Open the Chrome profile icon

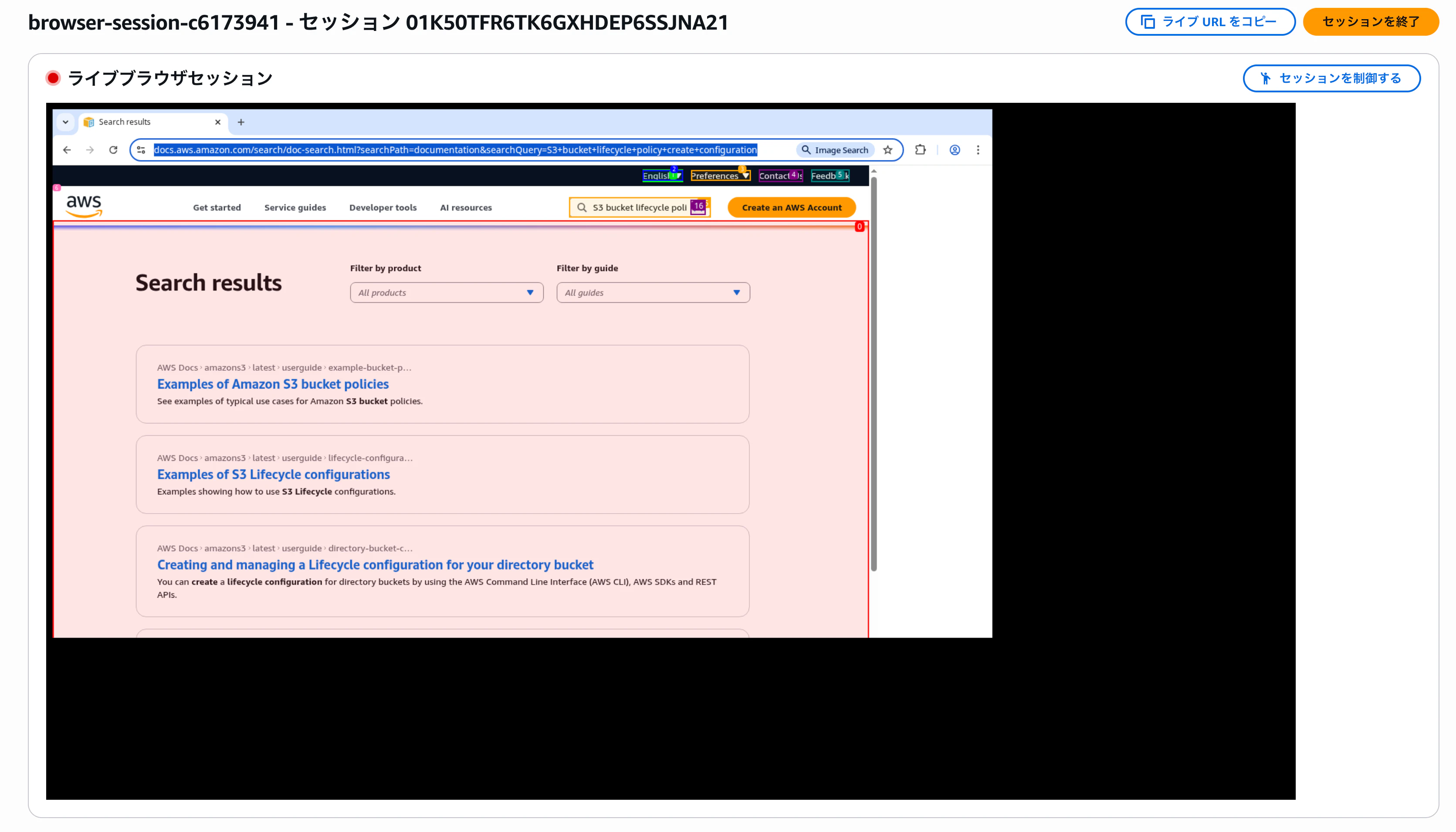point(954,150)
